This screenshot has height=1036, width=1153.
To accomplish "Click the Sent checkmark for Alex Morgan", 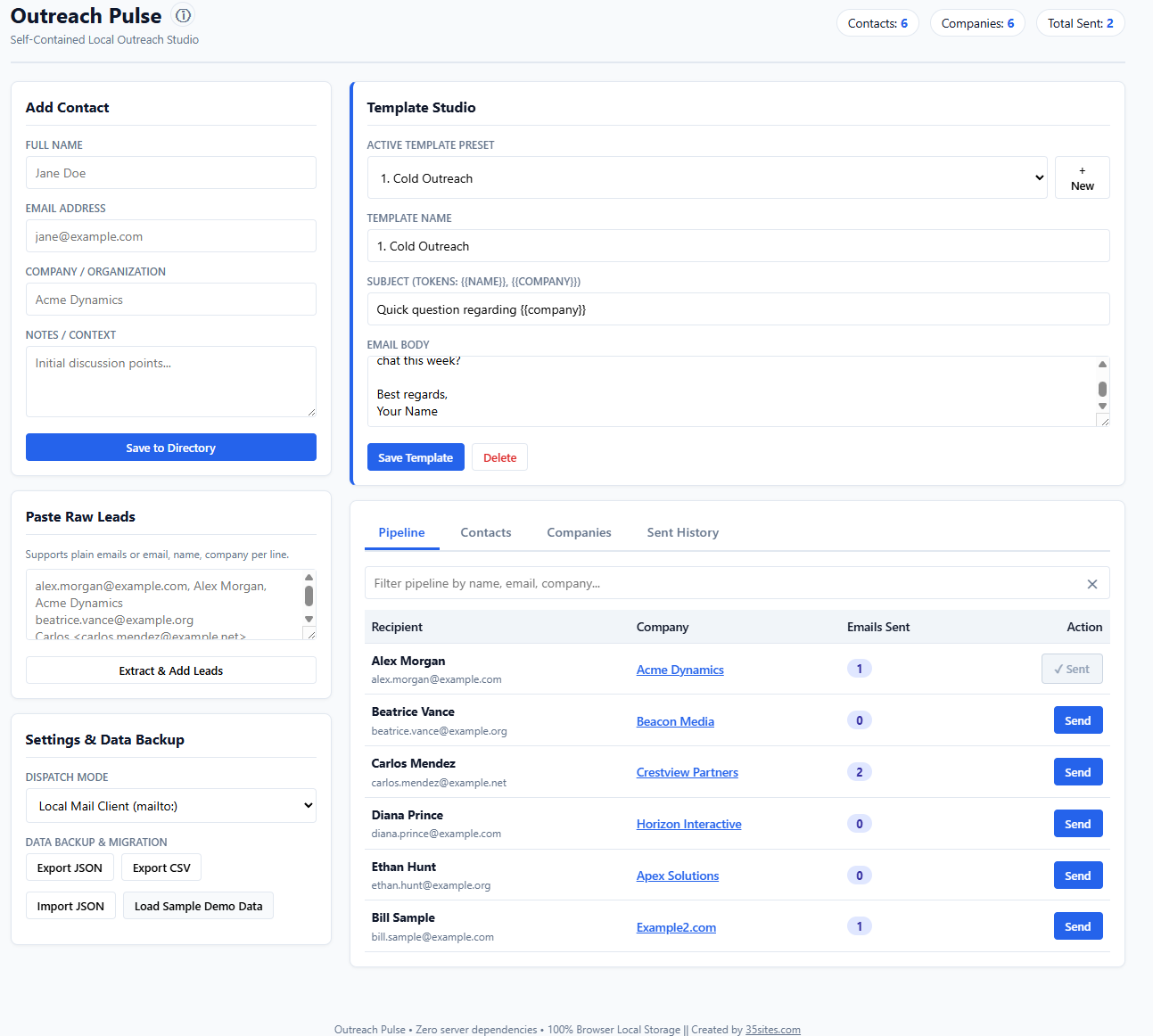I will pyautogui.click(x=1072, y=669).
